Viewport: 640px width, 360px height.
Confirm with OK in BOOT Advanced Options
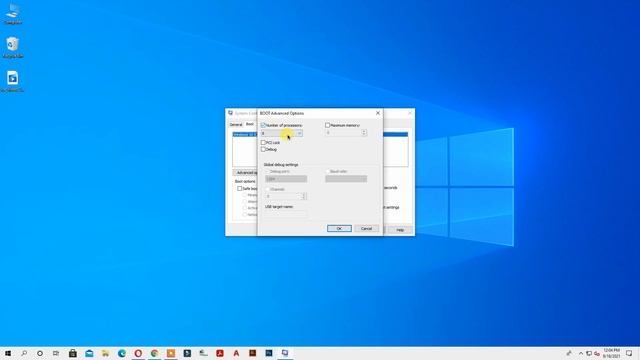coord(339,229)
